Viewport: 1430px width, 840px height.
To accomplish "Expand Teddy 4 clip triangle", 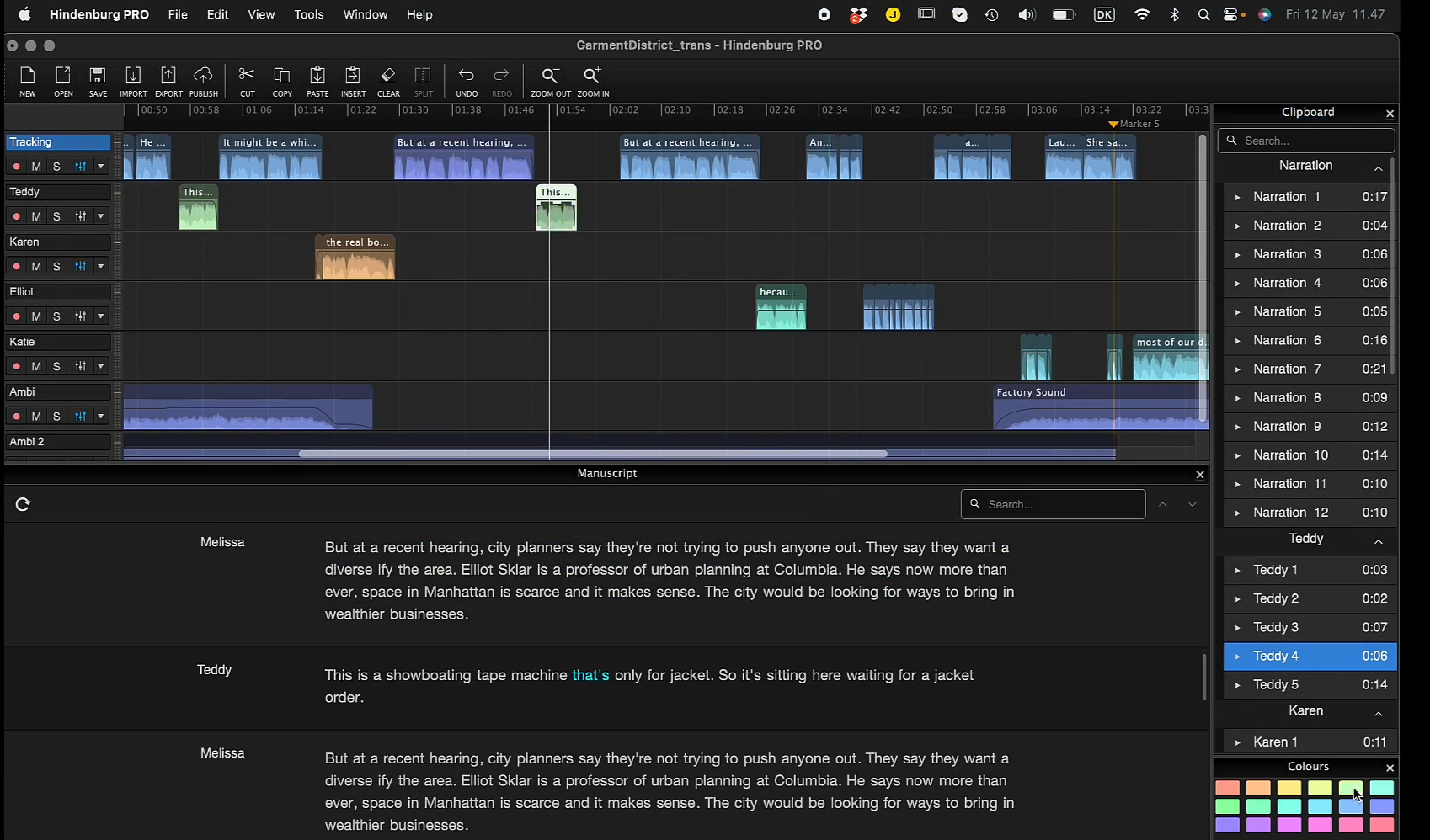I will click(x=1237, y=656).
